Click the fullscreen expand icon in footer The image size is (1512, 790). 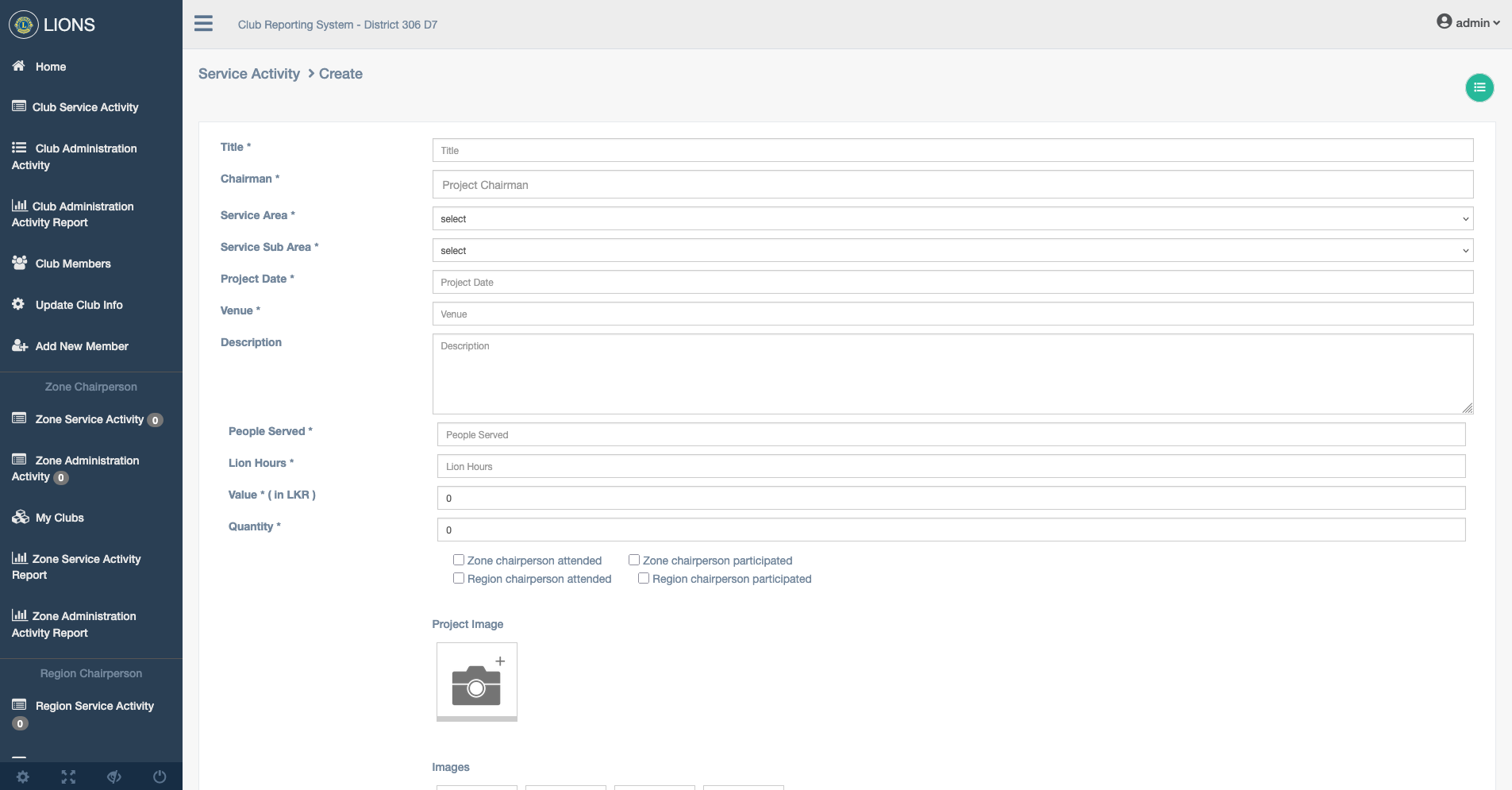(x=68, y=777)
